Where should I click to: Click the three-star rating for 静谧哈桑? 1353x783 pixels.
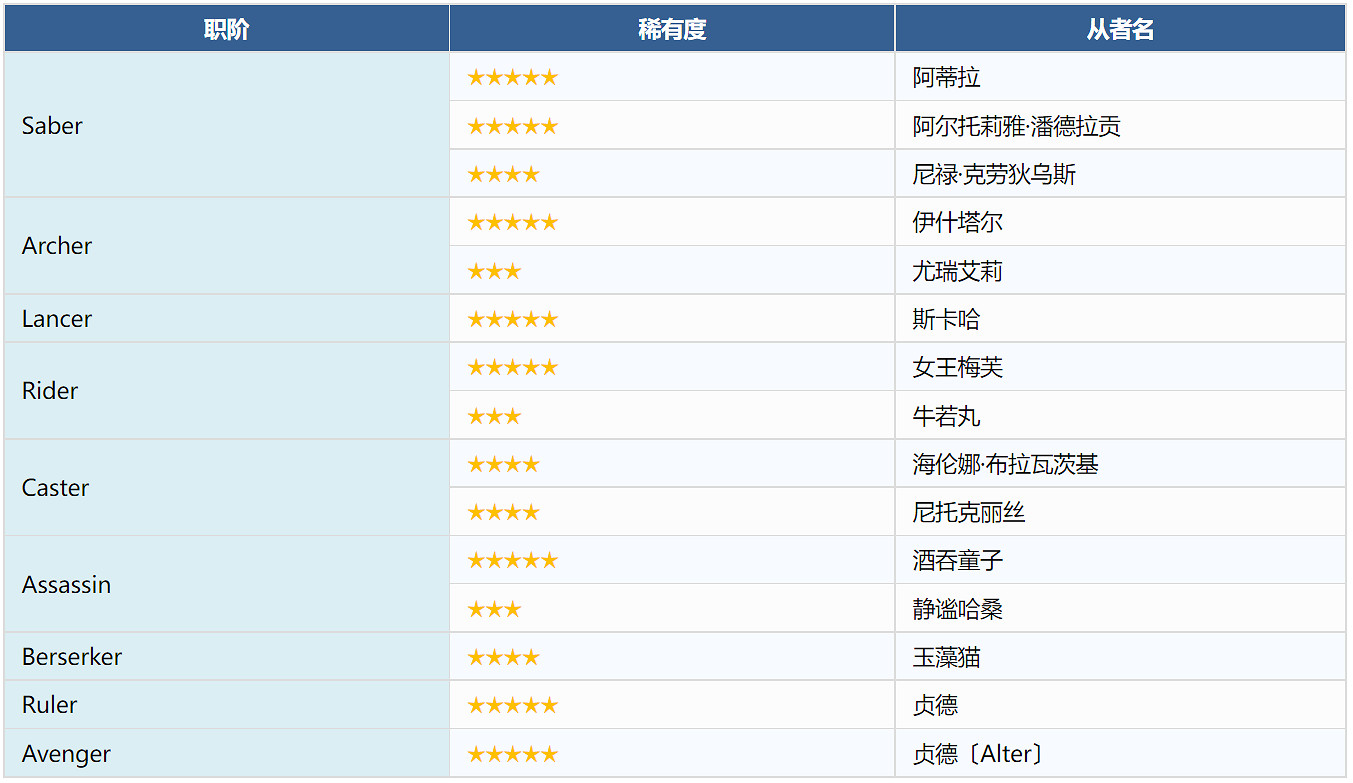494,610
